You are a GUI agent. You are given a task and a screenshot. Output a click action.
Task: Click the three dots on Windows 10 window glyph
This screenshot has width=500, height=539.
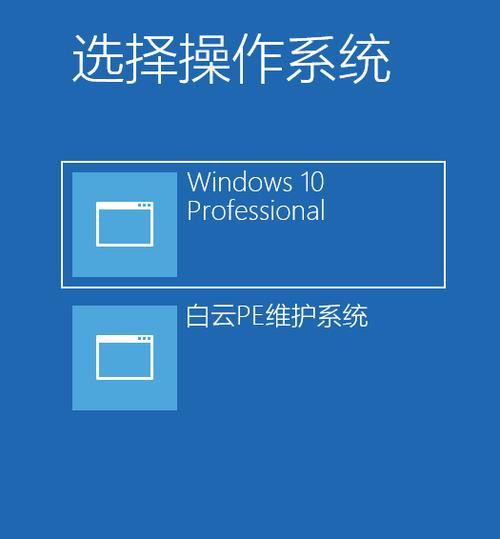[x=144, y=205]
